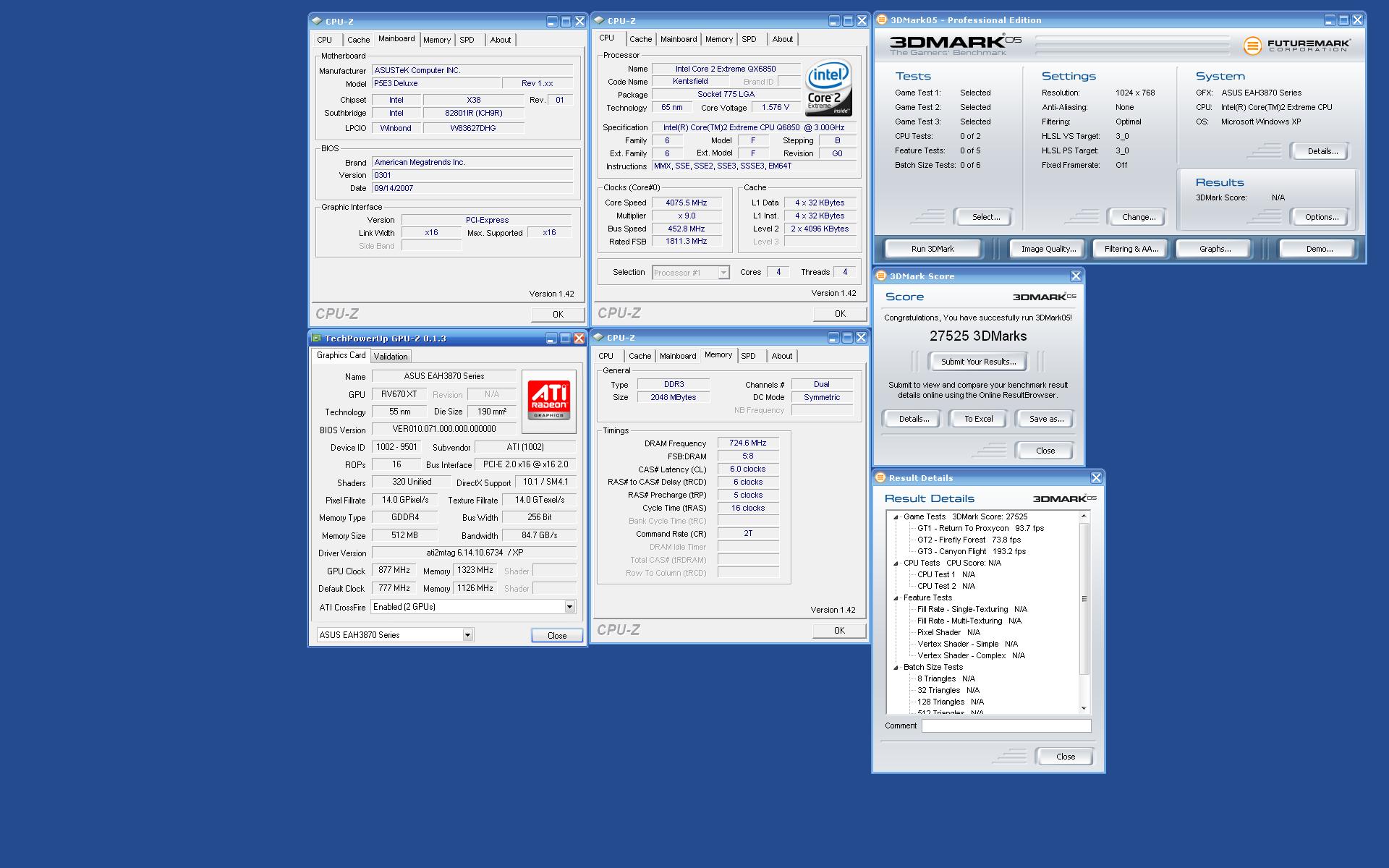The image size is (1389, 868).
Task: Click Save as... in 3DMark Score
Action: (1046, 419)
